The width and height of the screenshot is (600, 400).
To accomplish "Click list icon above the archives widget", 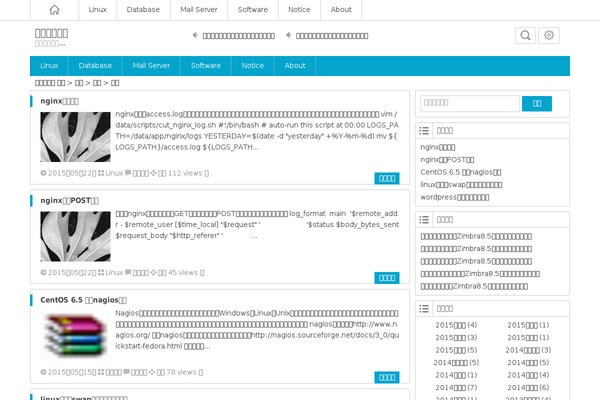I will [x=424, y=309].
